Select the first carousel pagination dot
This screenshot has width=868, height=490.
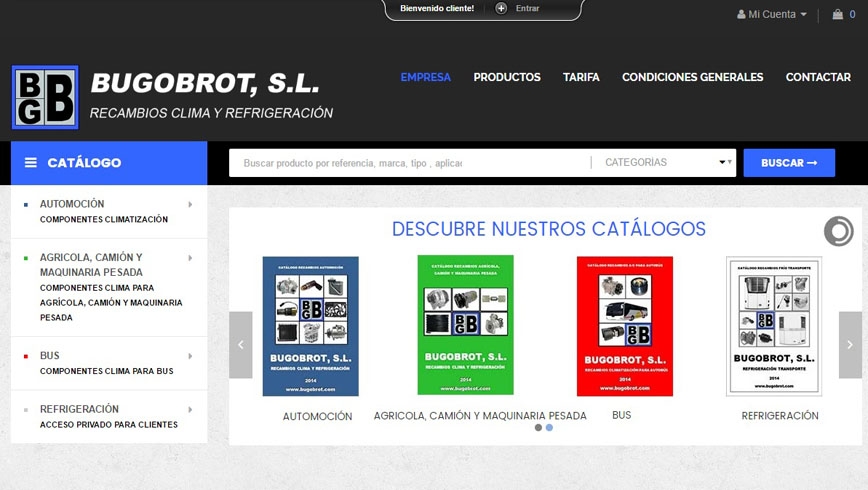coord(538,427)
